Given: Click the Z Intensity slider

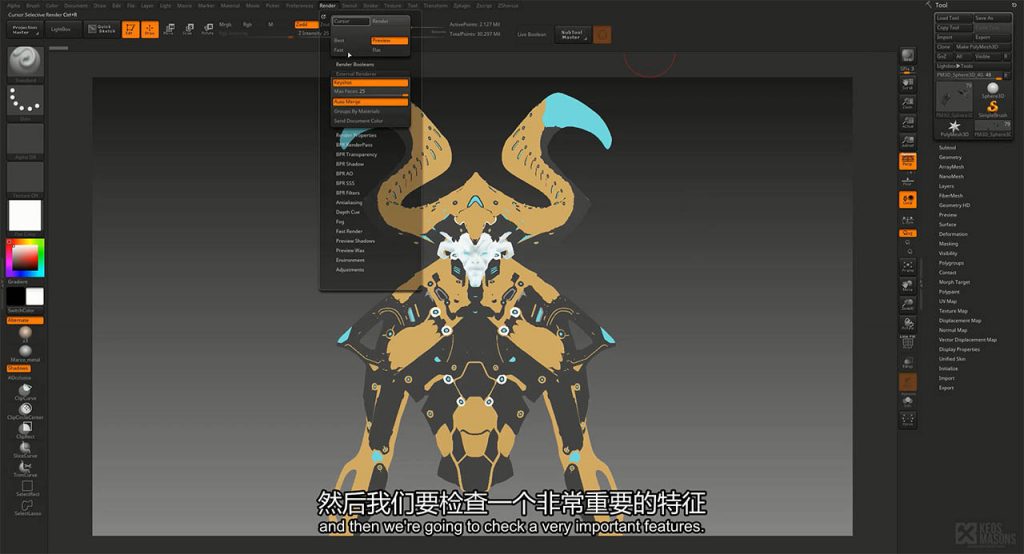Looking at the screenshot, I should 313,33.
